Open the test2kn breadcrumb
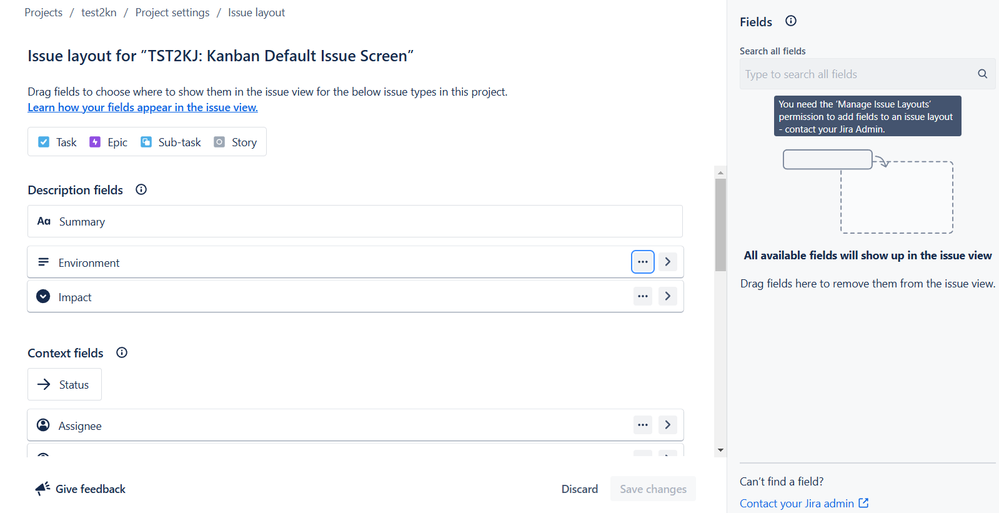Screen dimensions: 999x513 (x=99, y=13)
